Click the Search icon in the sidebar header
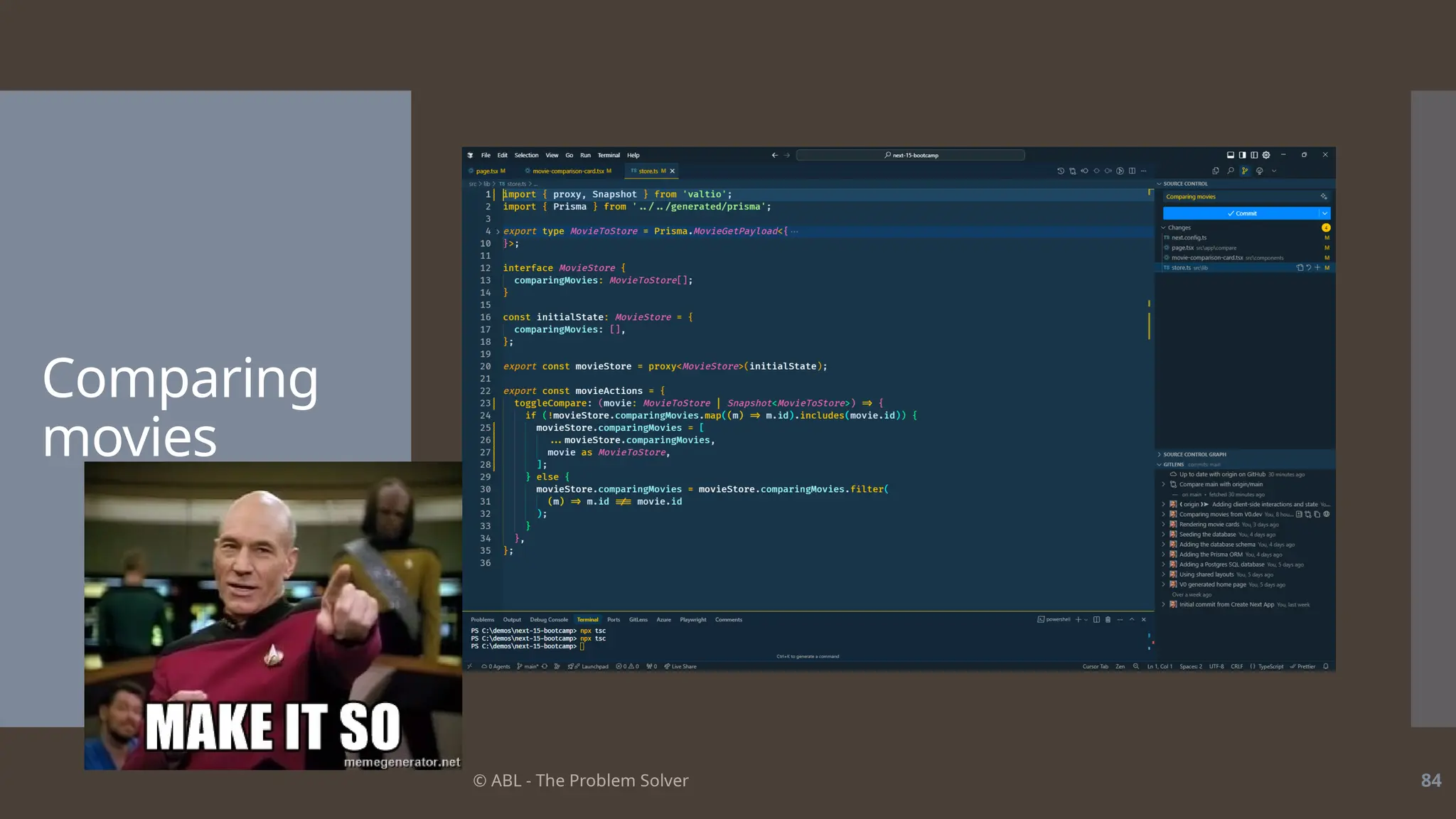The image size is (1456, 819). pyautogui.click(x=1230, y=171)
